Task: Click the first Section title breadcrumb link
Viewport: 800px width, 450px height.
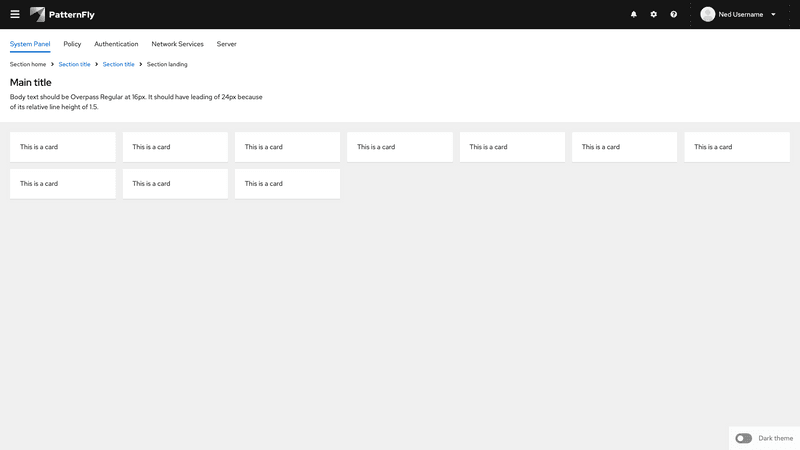Action: click(74, 64)
